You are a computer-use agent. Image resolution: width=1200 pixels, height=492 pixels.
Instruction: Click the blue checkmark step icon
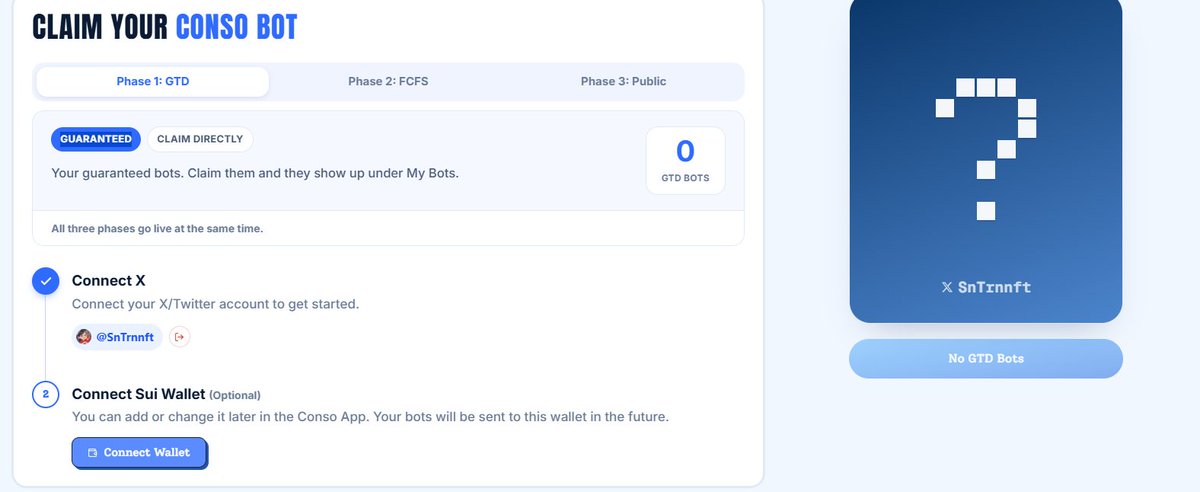[x=46, y=281]
